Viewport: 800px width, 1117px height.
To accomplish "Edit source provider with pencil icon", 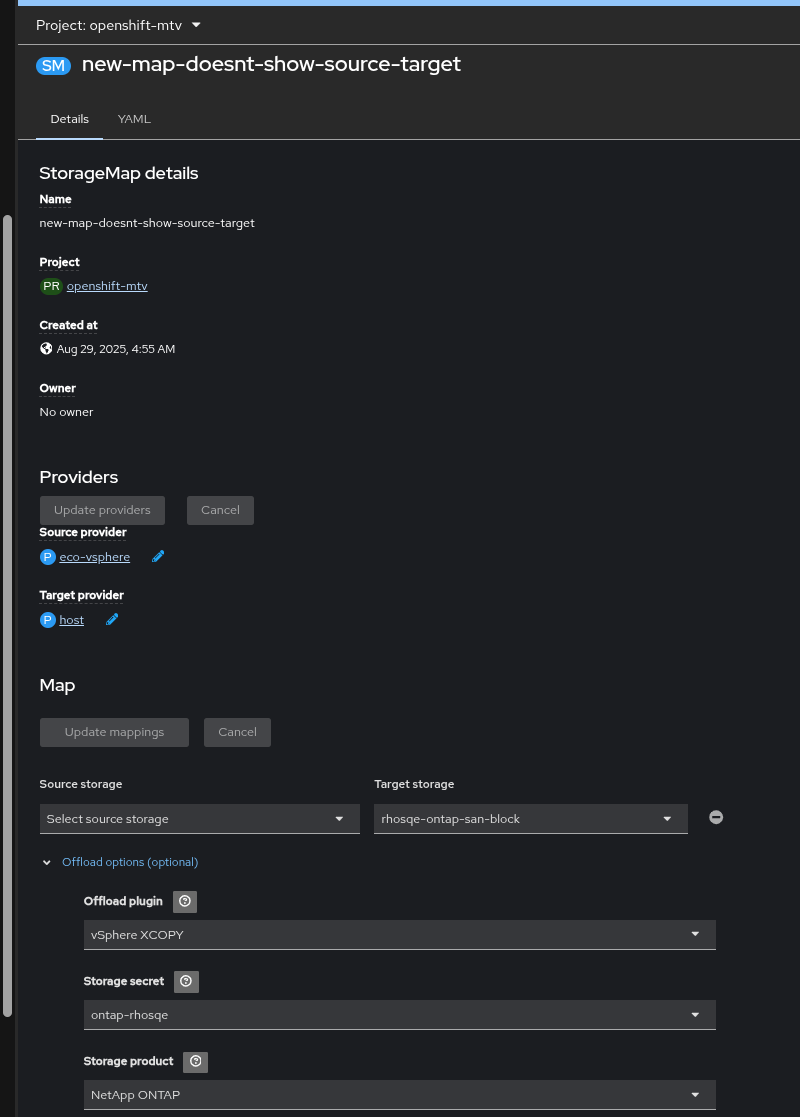I will (x=158, y=557).
